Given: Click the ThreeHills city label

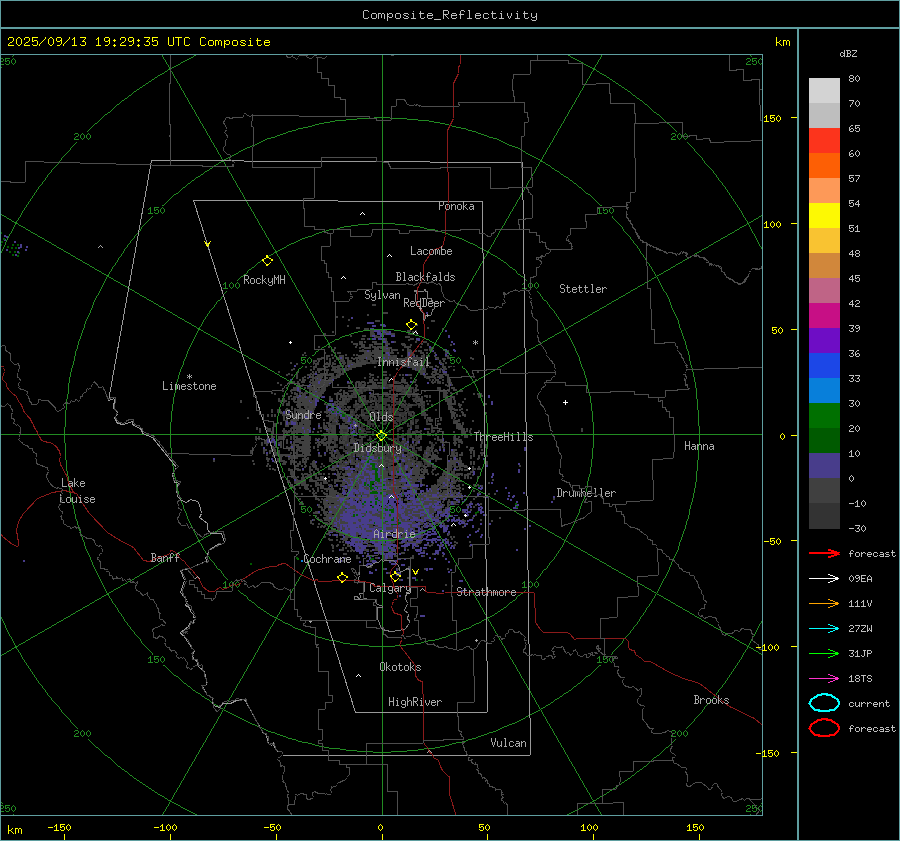Looking at the screenshot, I should (503, 437).
